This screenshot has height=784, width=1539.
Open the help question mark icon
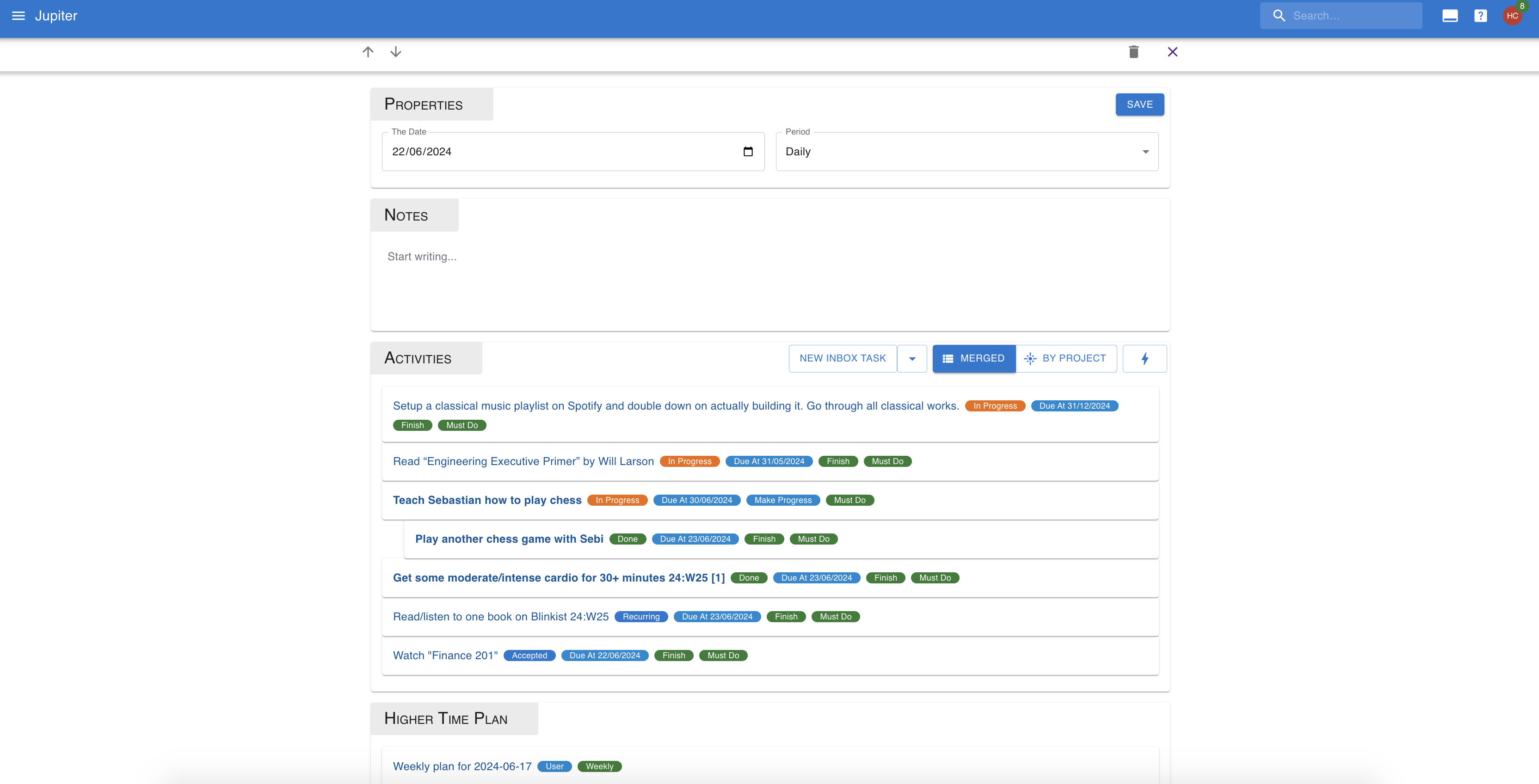point(1480,16)
